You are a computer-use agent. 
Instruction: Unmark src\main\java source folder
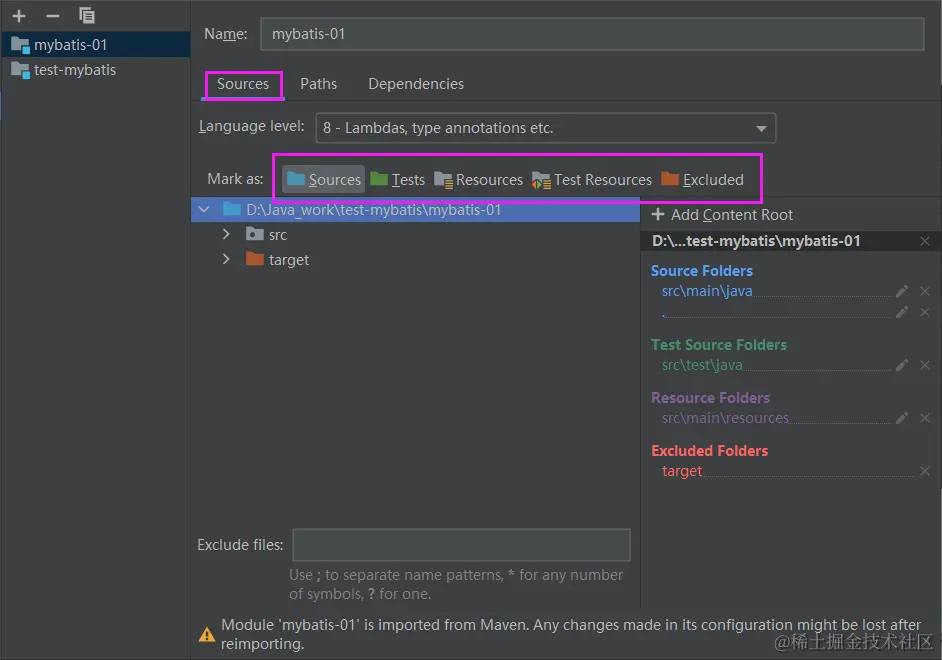coord(925,291)
